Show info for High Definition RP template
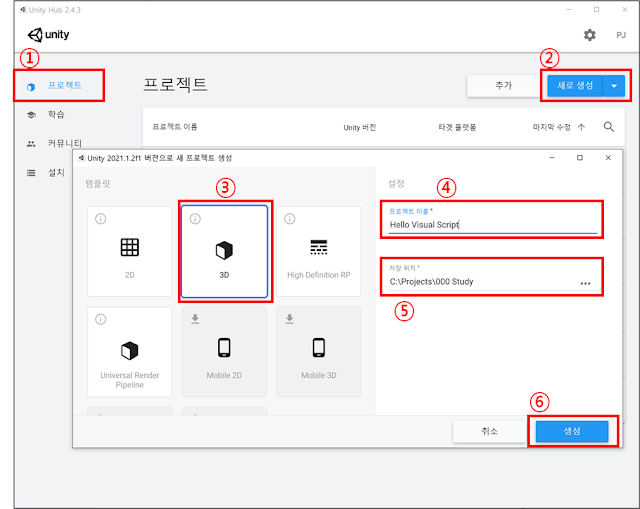Image resolution: width=640 pixels, height=509 pixels. 290,219
